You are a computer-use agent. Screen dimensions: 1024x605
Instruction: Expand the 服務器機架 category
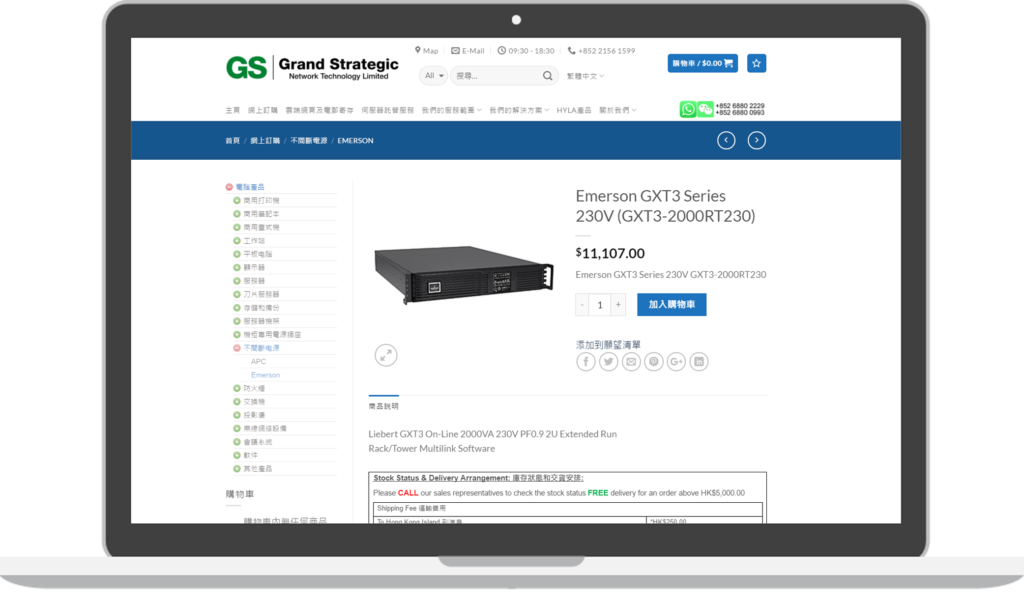point(237,321)
